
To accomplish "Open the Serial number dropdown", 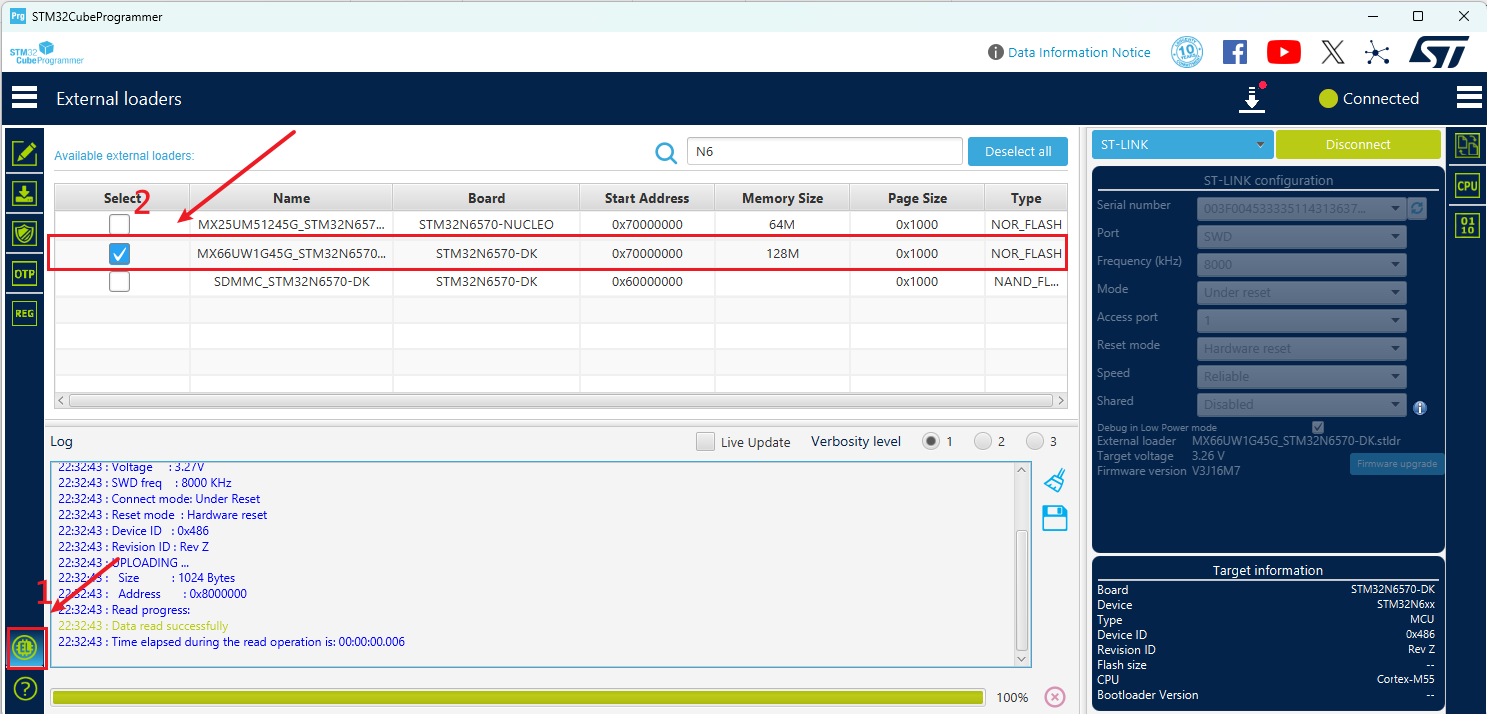I will pyautogui.click(x=1301, y=209).
